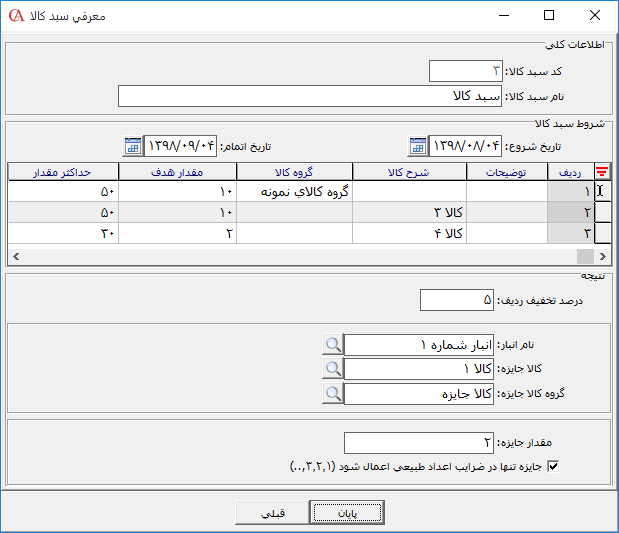Image resolution: width=619 pixels, height=533 pixels.
Task: Click the empty توضیحات cell in the کالا ۳ row
Action: click(507, 212)
